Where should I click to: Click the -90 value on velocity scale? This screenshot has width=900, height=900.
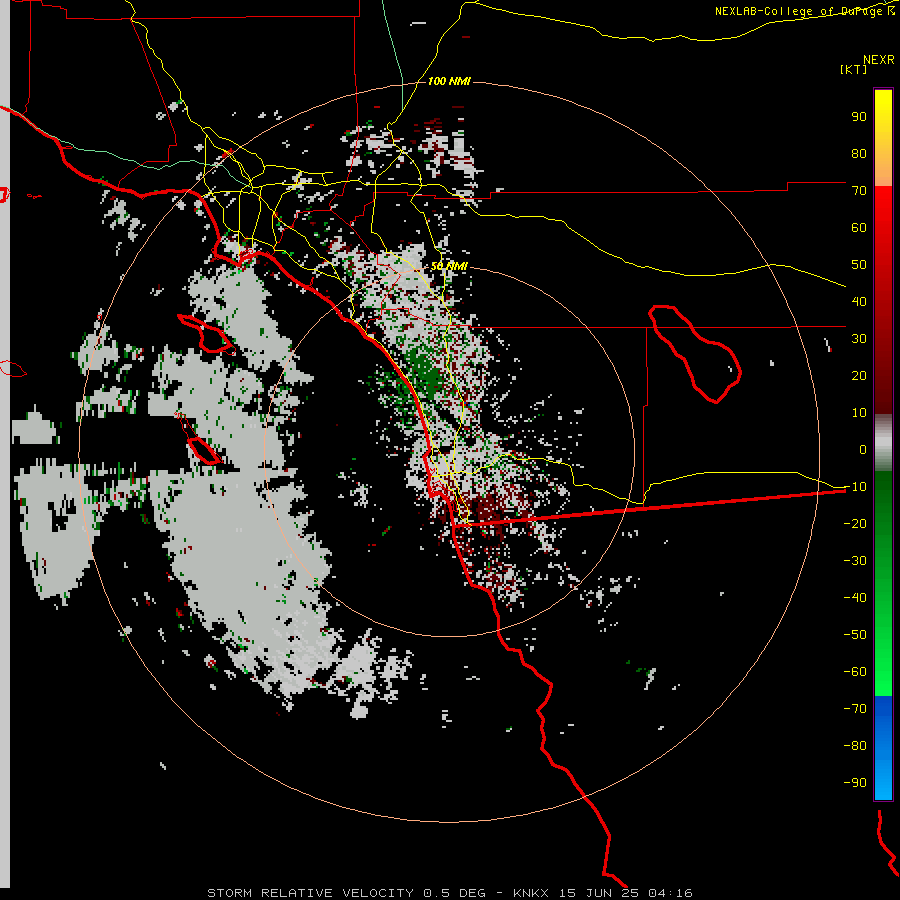pyautogui.click(x=855, y=782)
